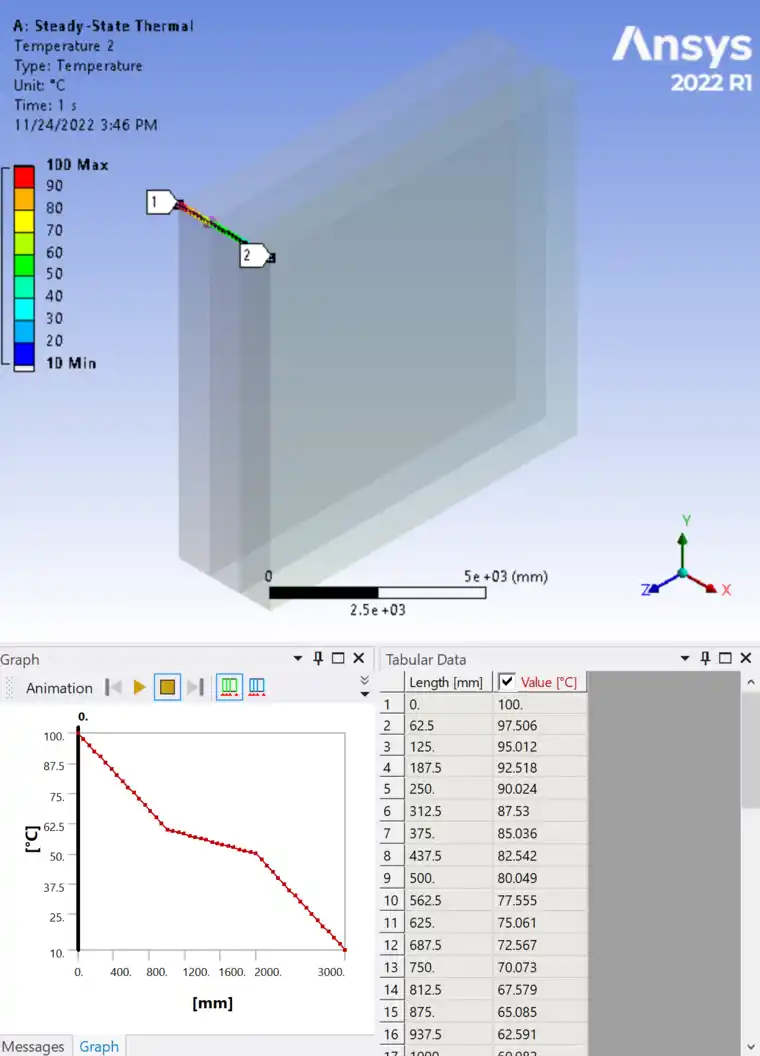Select path point label 1

[x=161, y=202]
